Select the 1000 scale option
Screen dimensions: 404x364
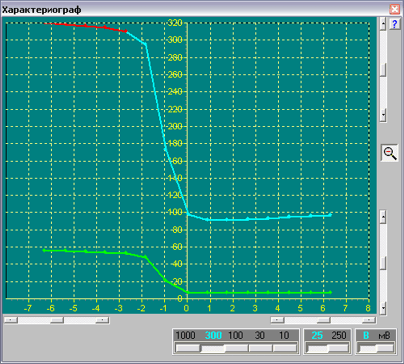[x=185, y=335]
